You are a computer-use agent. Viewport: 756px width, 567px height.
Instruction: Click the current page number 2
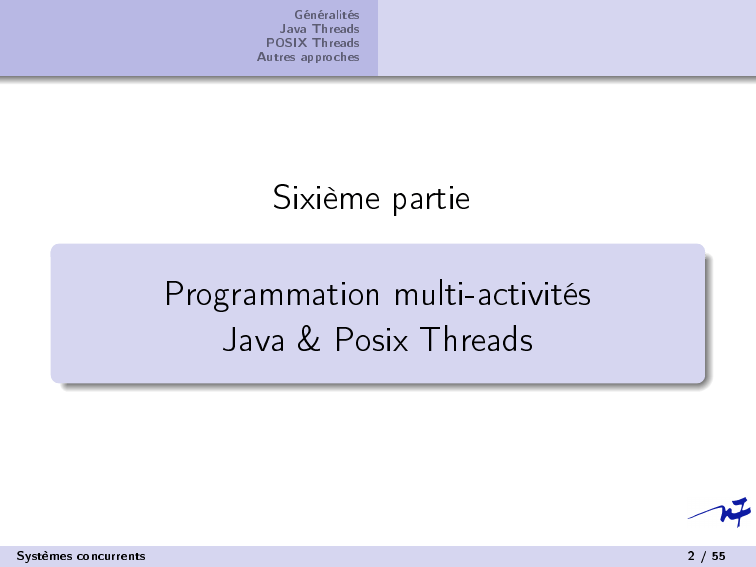pyautogui.click(x=691, y=555)
